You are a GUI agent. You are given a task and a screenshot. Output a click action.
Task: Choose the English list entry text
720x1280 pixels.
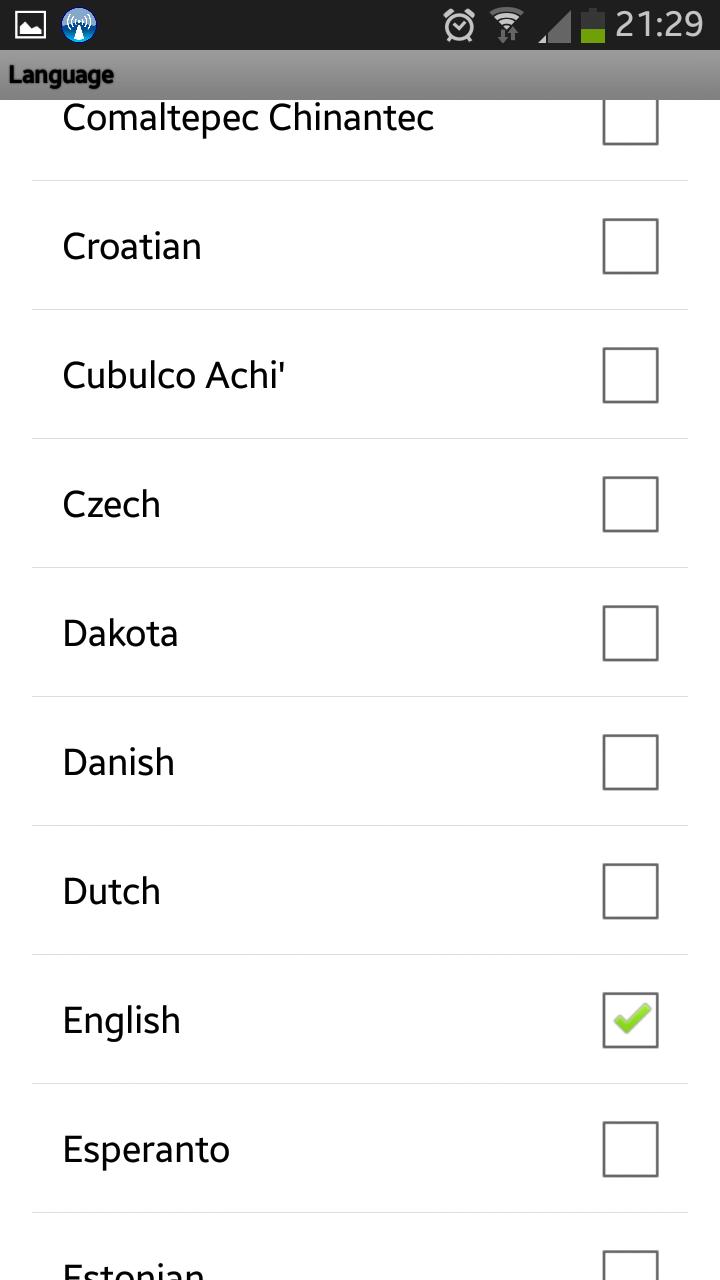pos(122,1020)
